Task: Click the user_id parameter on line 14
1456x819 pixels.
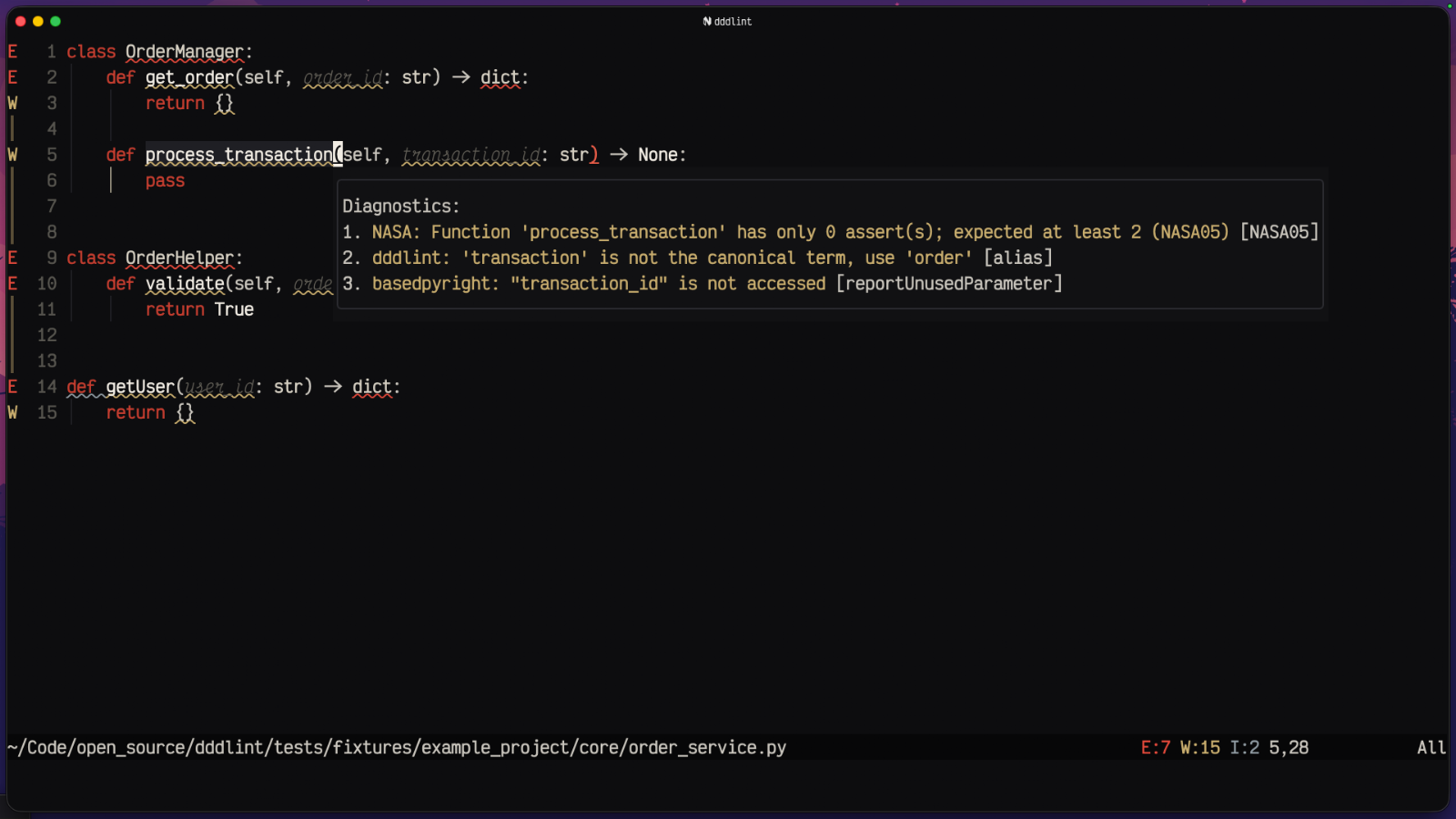Action: [219, 387]
